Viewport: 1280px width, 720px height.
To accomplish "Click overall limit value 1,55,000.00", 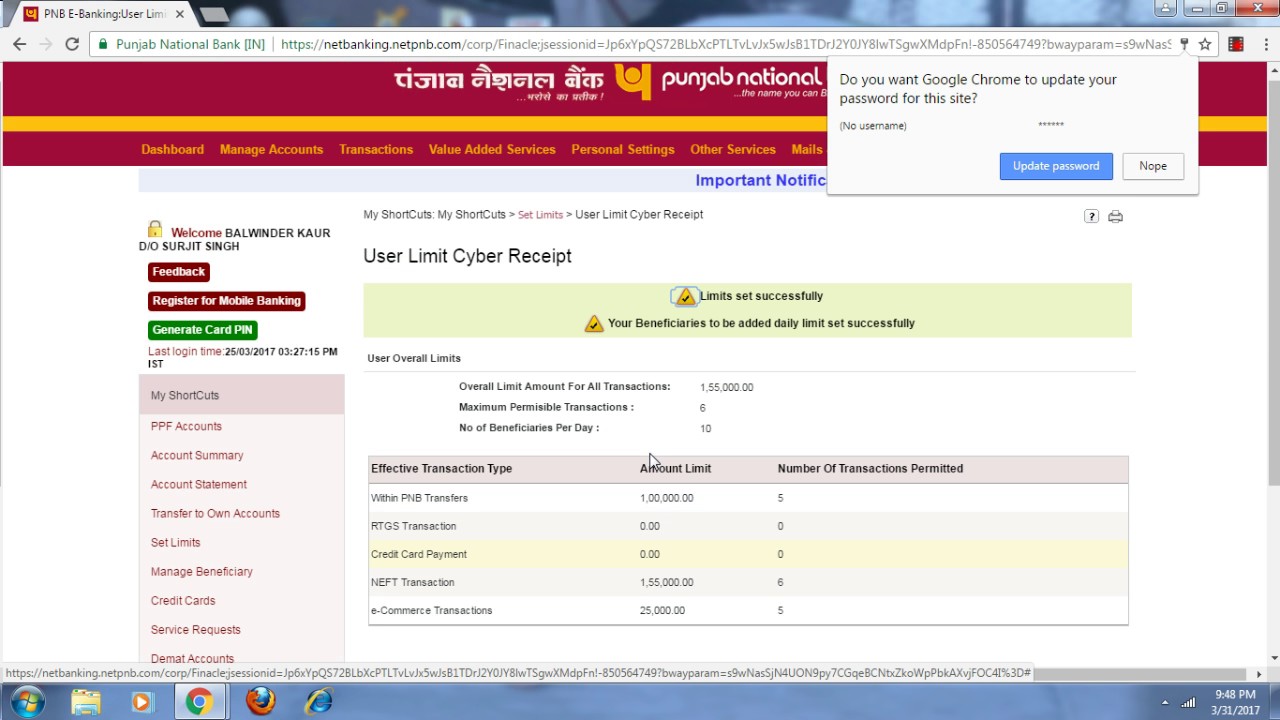I will tap(727, 387).
